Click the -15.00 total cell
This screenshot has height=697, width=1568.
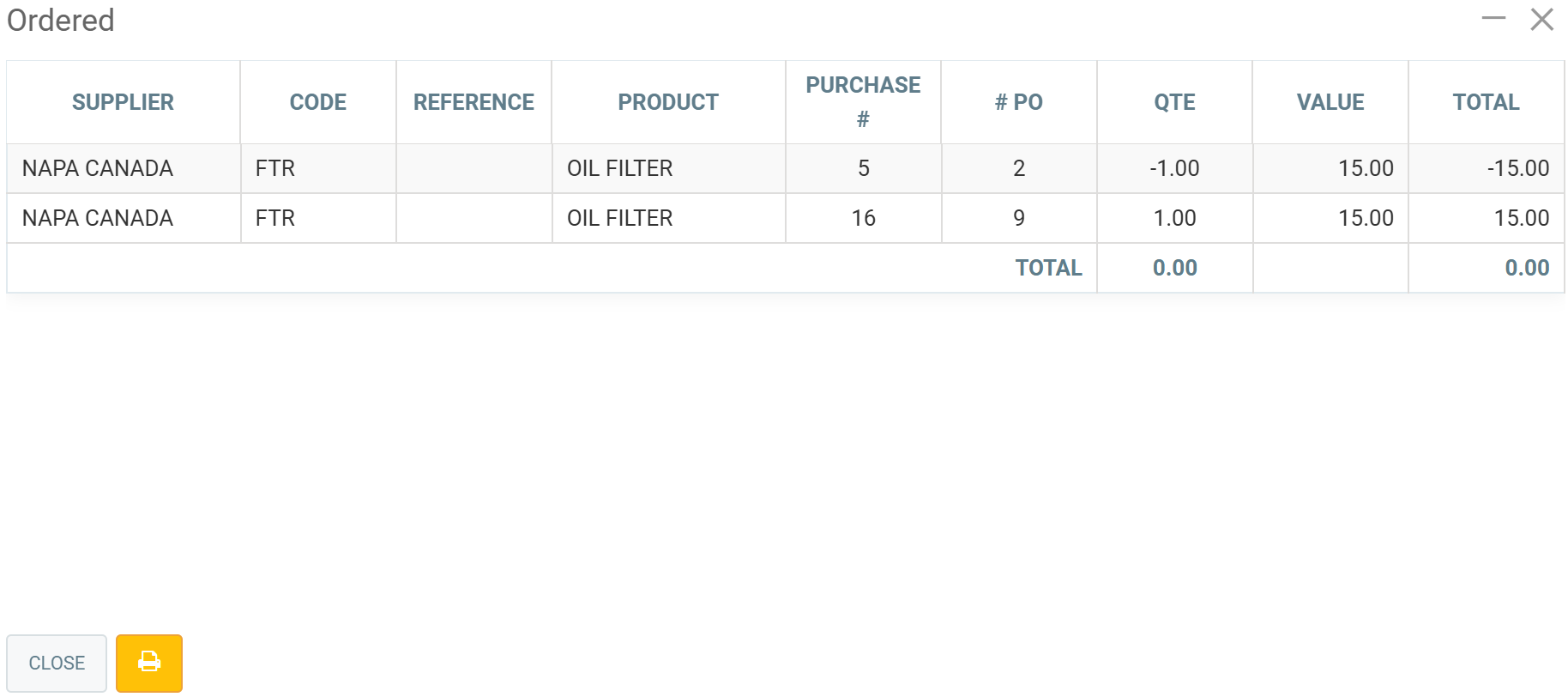coord(1517,168)
